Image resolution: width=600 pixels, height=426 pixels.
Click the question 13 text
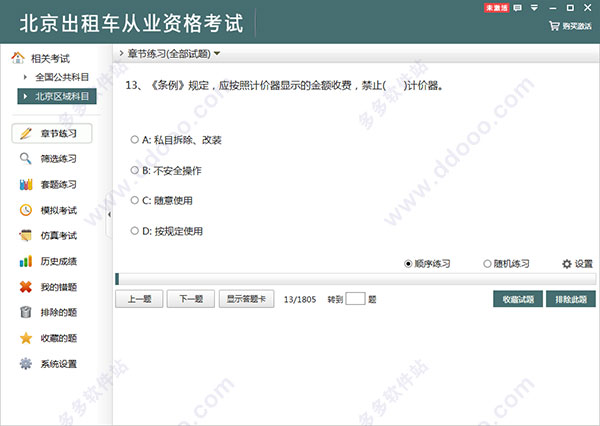click(284, 85)
